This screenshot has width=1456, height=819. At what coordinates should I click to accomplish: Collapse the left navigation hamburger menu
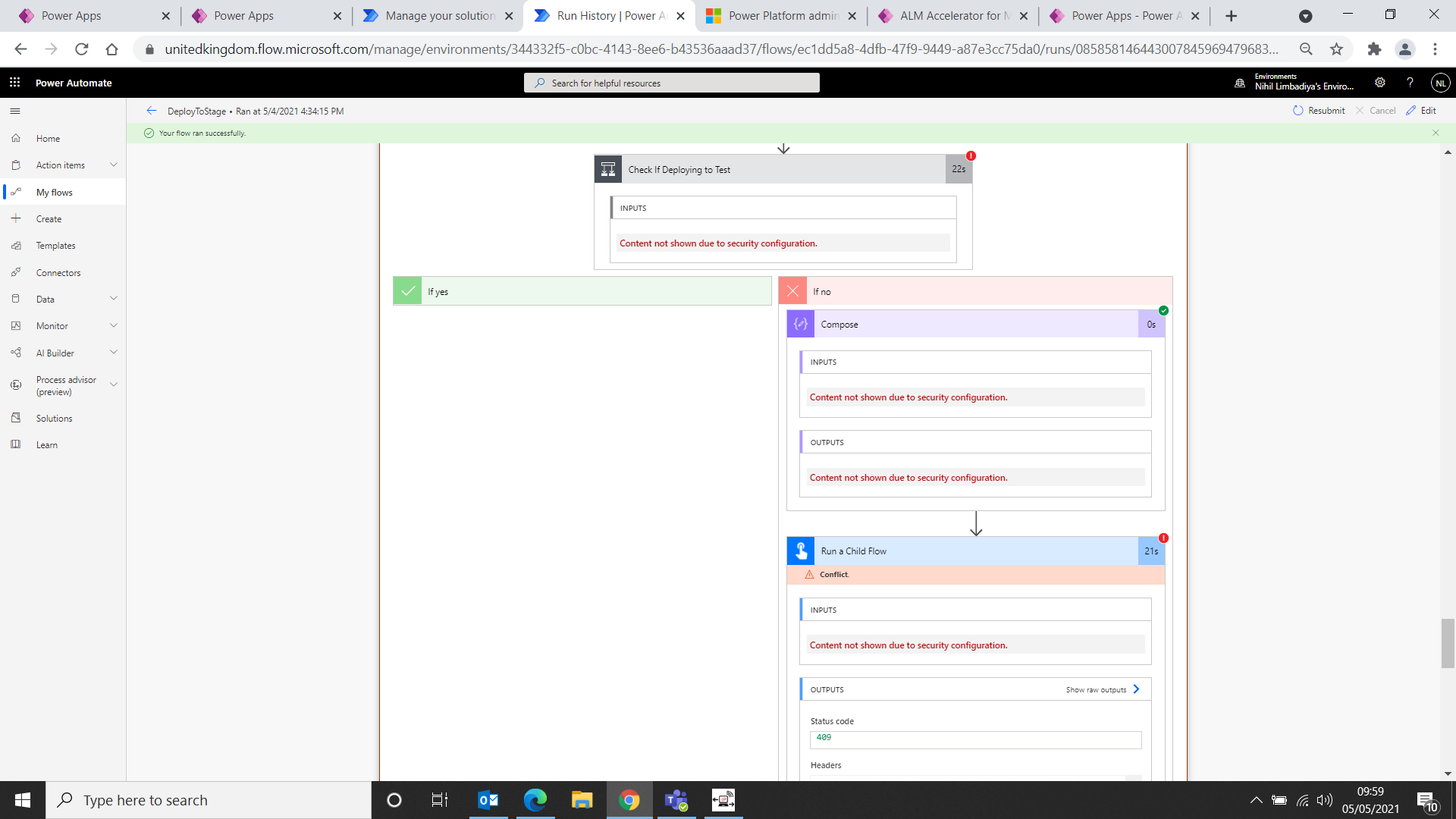coord(15,111)
